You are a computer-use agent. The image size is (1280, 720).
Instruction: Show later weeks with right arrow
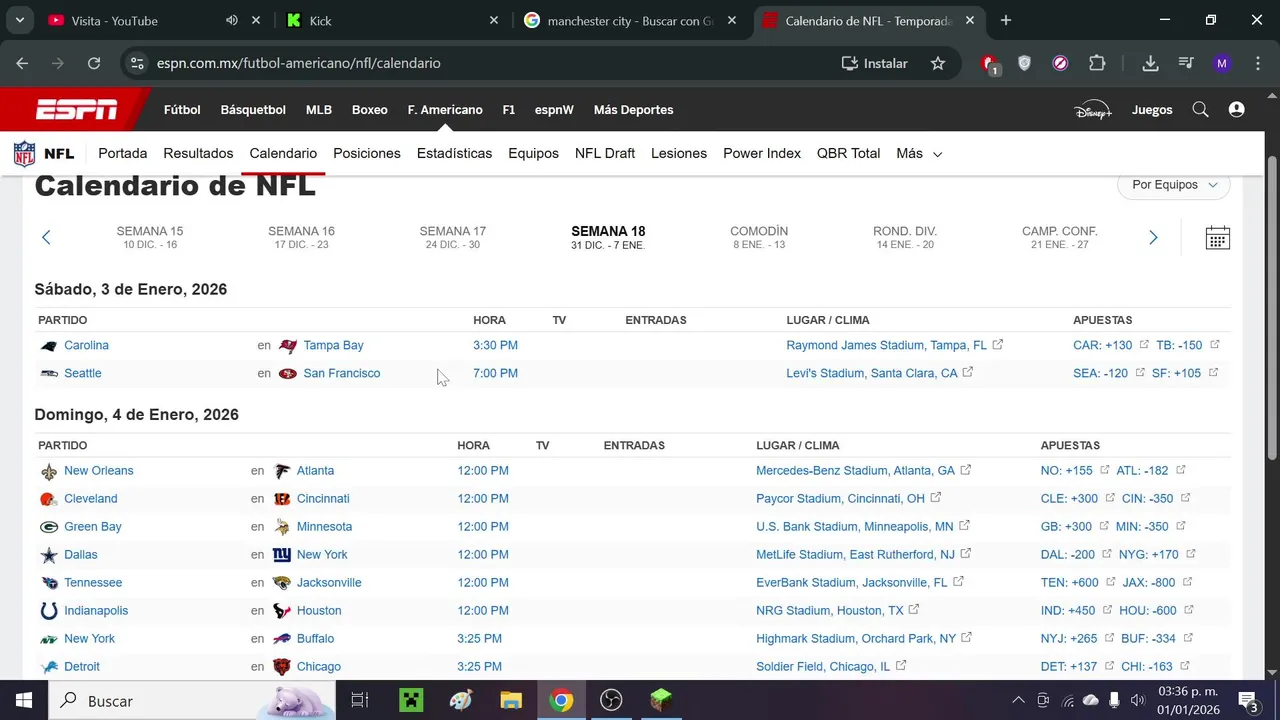point(1153,238)
